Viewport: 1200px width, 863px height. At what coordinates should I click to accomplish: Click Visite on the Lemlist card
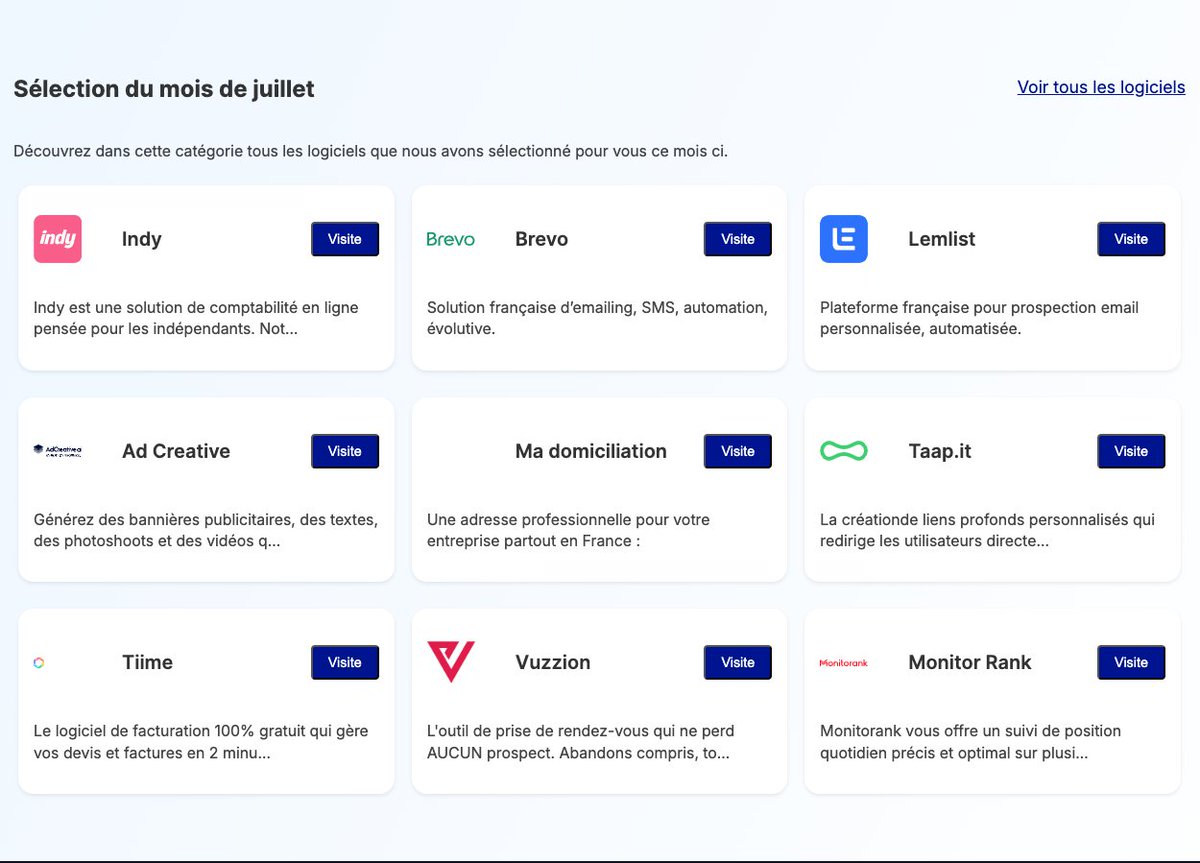(1131, 239)
